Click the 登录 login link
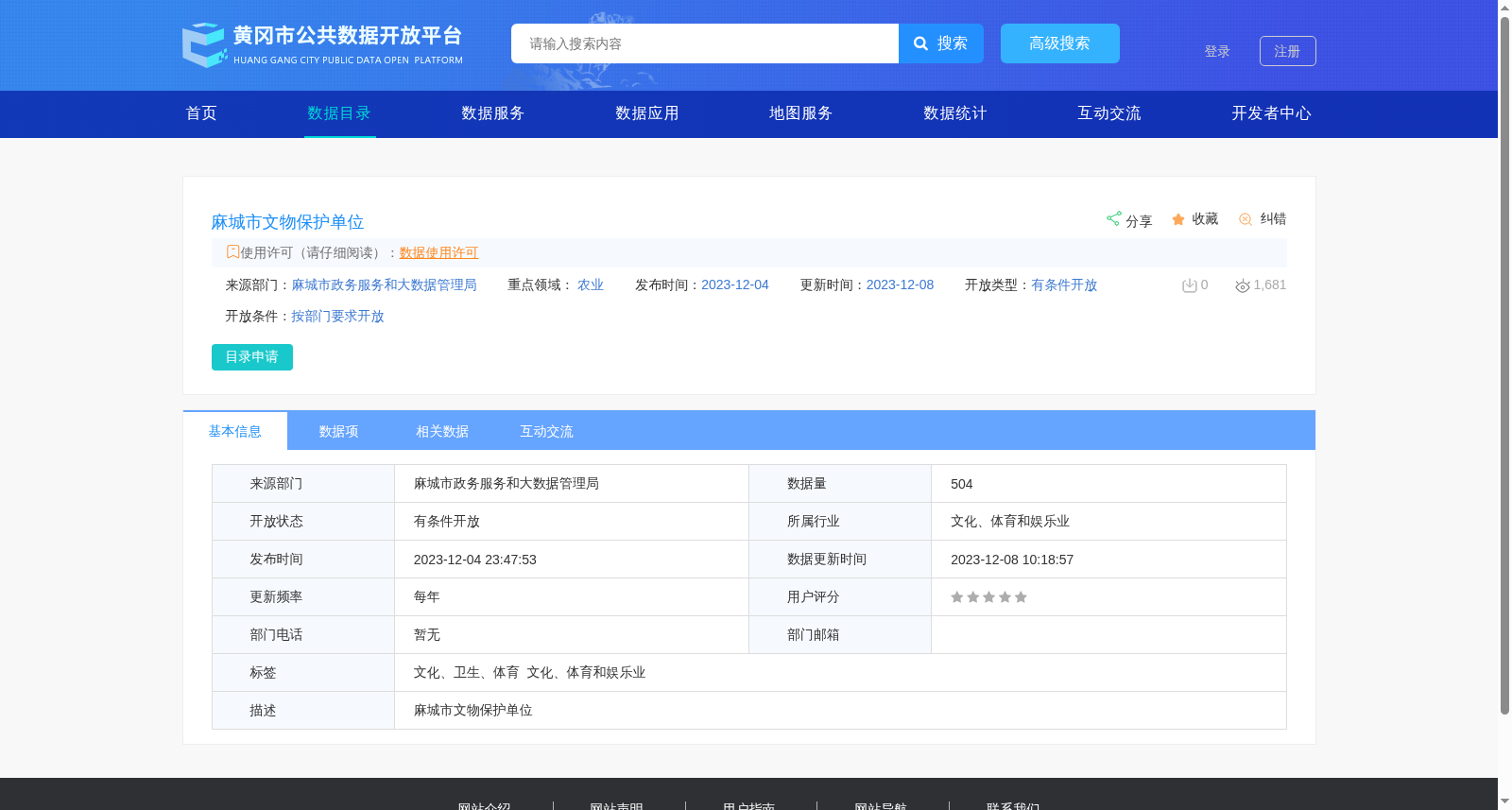 tap(1217, 51)
